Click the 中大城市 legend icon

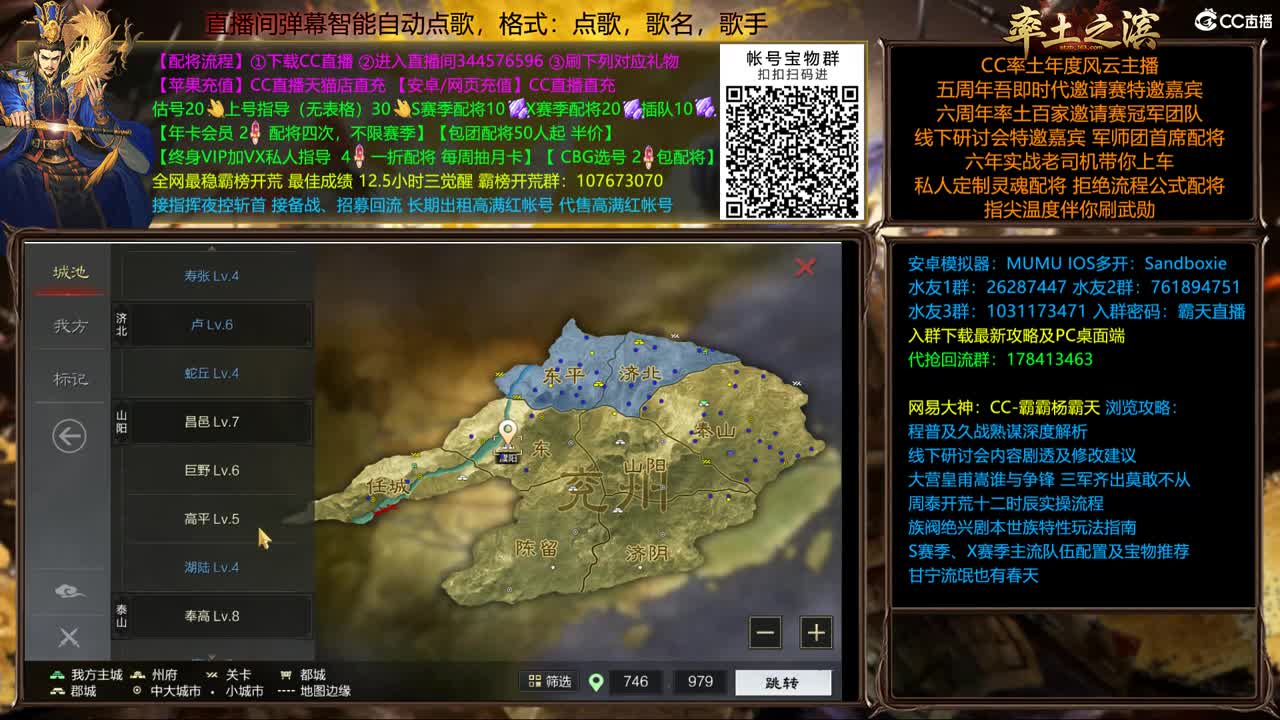138,691
